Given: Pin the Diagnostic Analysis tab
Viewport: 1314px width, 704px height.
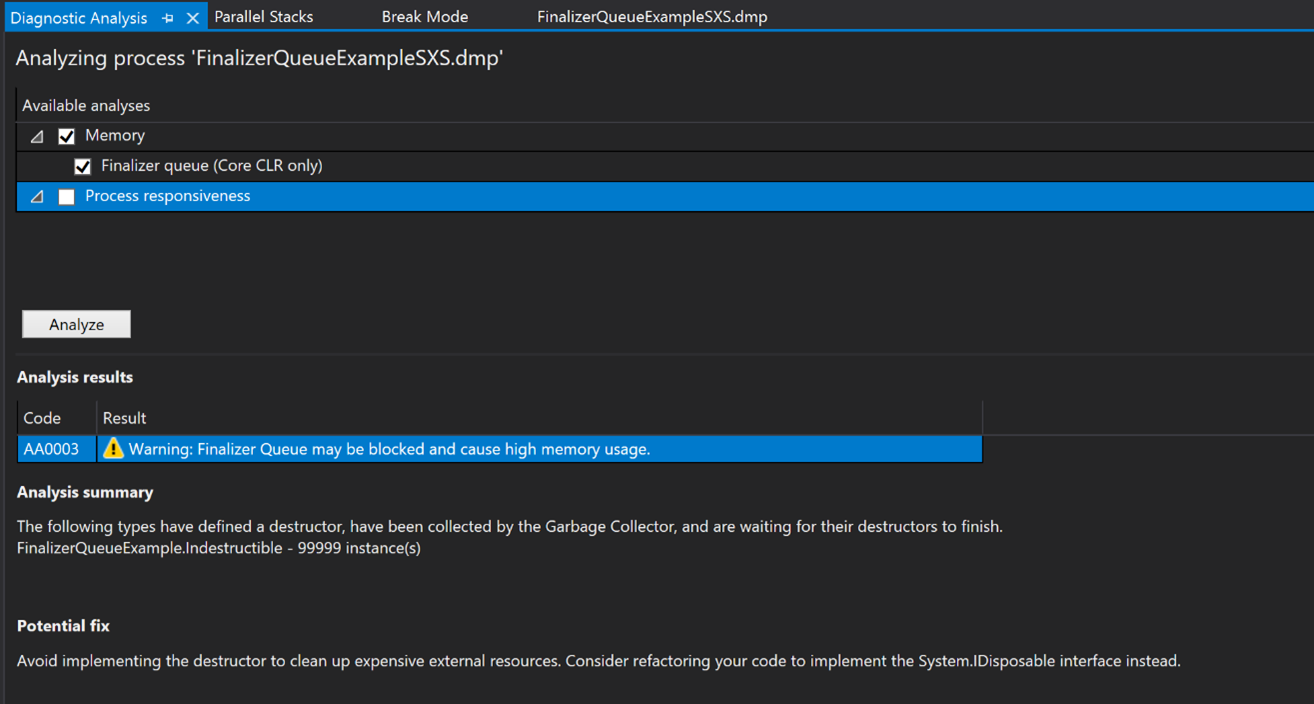Looking at the screenshot, I should coord(167,17).
